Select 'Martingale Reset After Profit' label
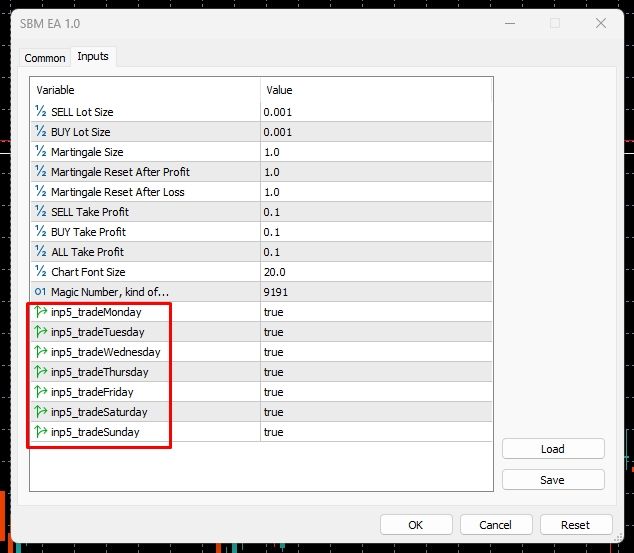The width and height of the screenshot is (634, 553). [x=120, y=172]
